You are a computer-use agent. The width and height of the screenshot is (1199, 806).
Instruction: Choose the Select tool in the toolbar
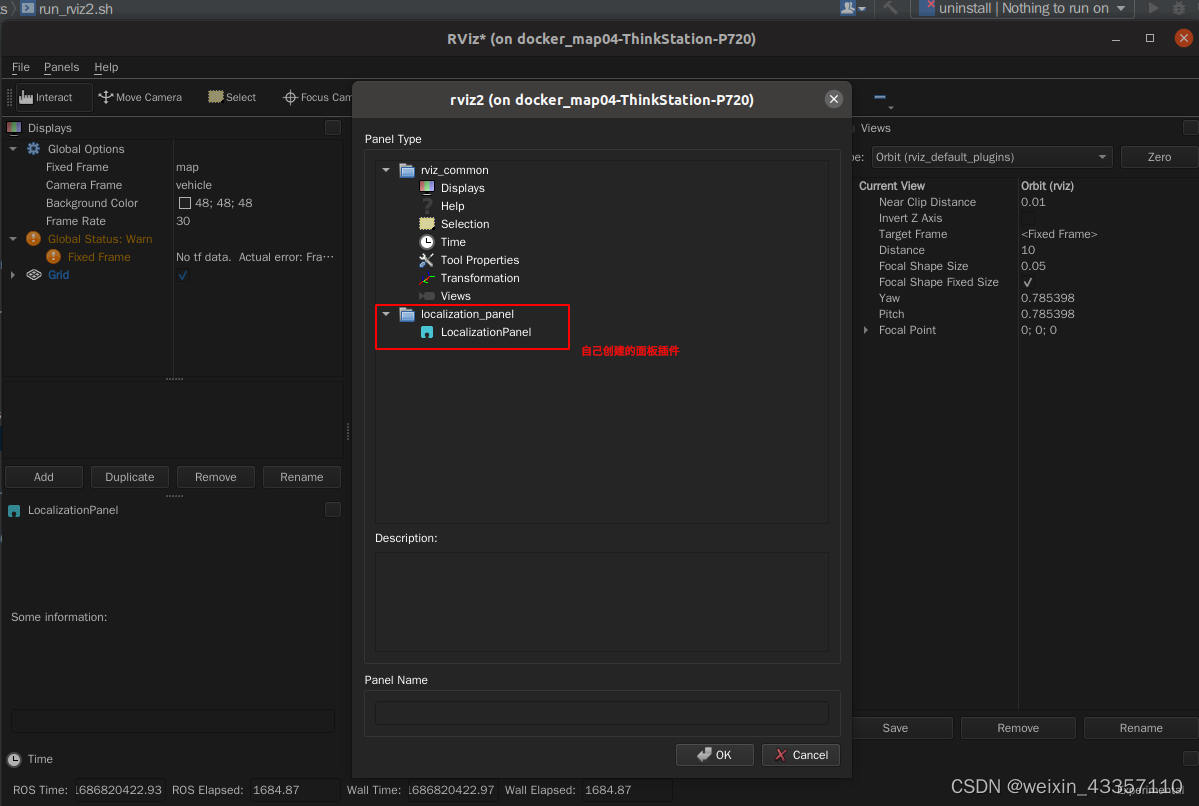(x=230, y=97)
